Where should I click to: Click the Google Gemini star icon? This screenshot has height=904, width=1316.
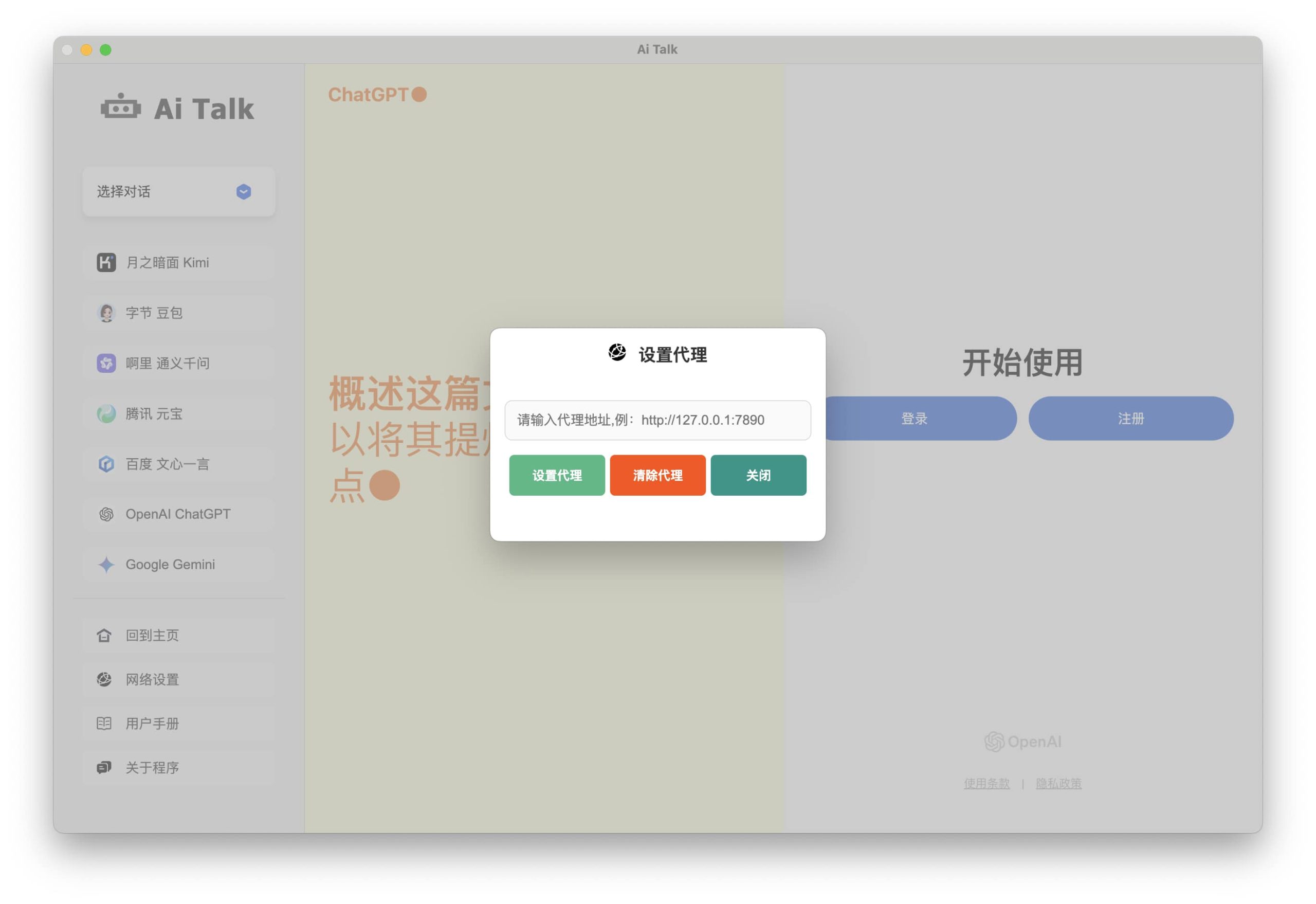pyautogui.click(x=106, y=565)
